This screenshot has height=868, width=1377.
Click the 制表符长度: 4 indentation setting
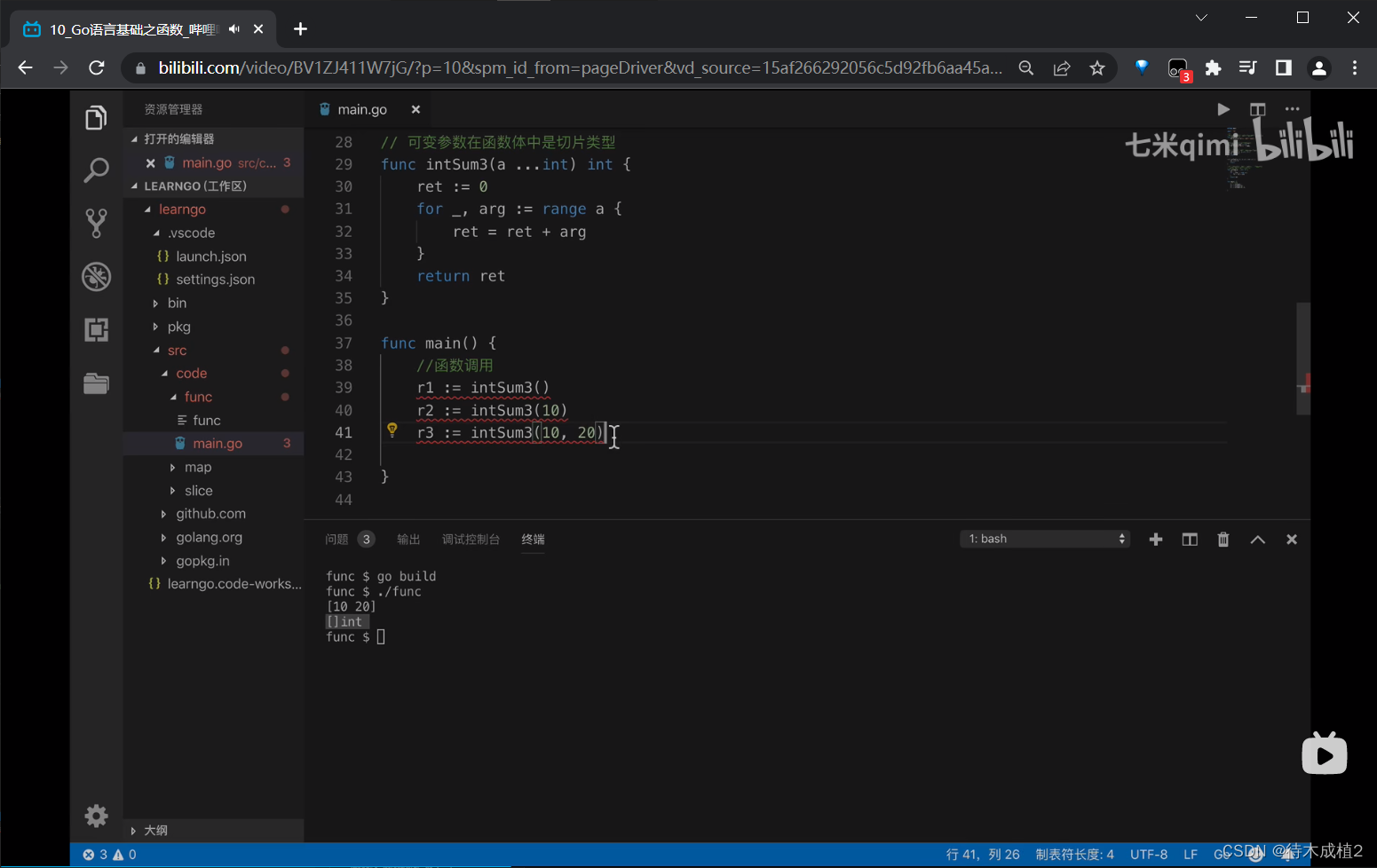tap(1074, 855)
